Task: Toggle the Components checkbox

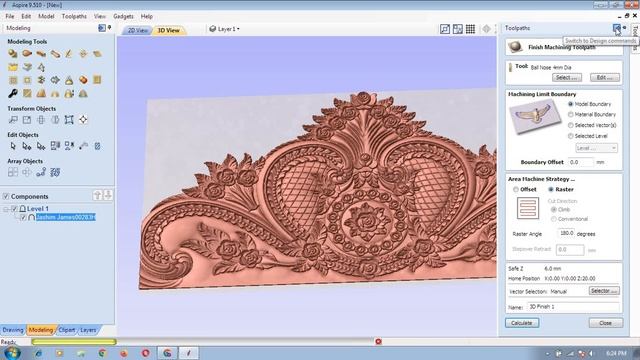Action: click(6, 196)
